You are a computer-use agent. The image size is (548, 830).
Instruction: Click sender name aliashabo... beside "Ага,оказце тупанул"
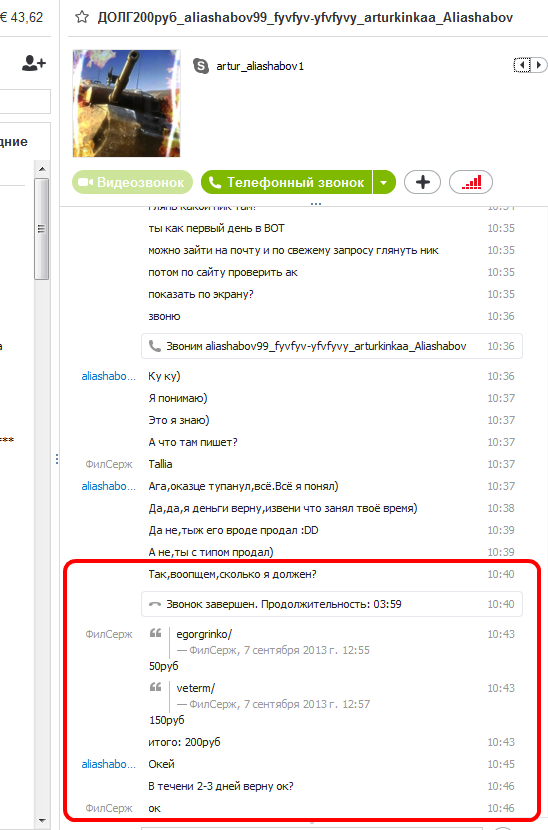coord(109,486)
